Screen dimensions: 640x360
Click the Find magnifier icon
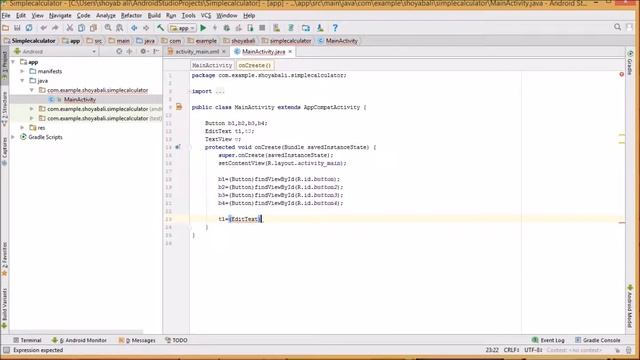(108, 28)
